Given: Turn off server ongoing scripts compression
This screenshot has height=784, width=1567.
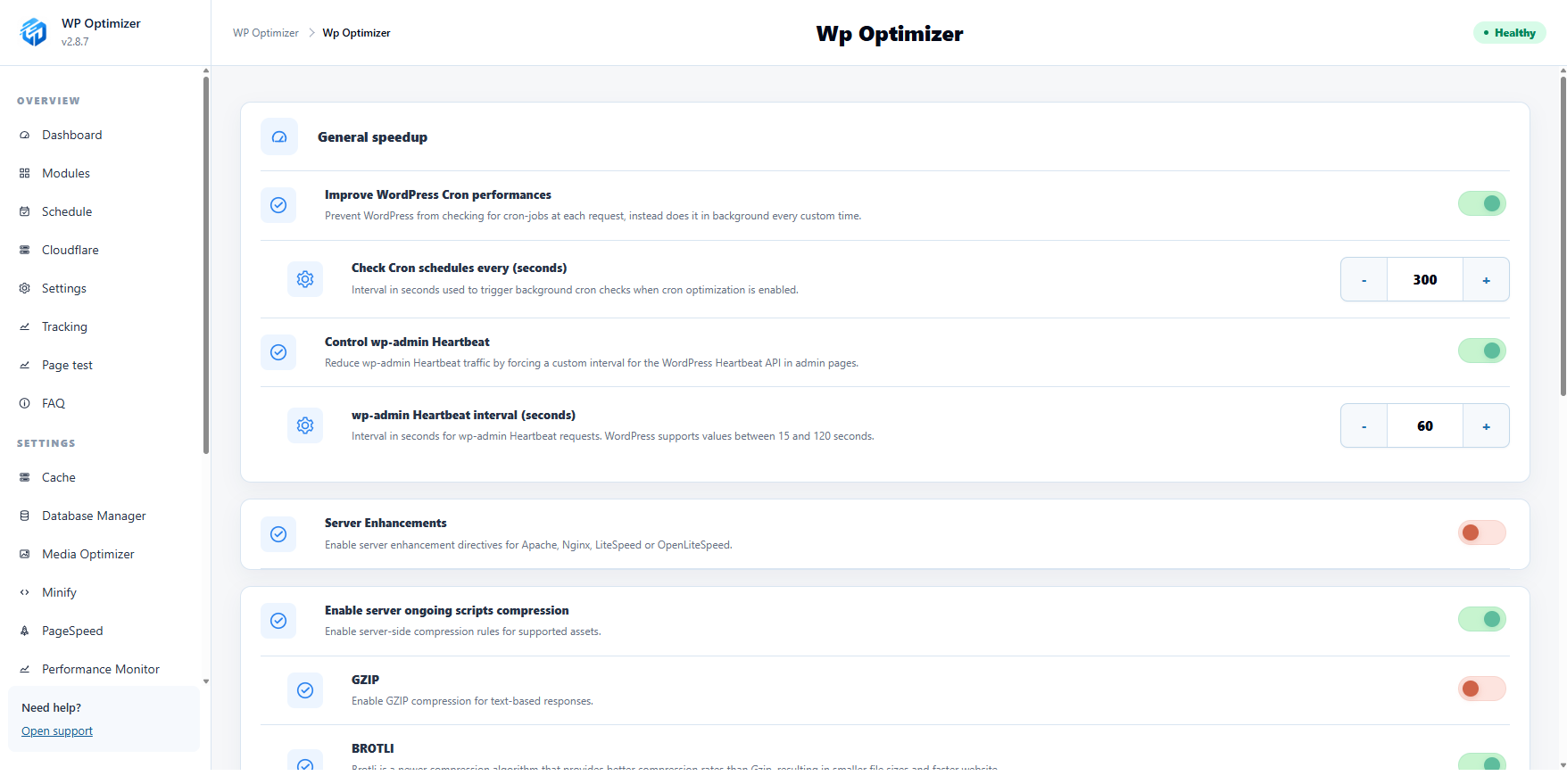Looking at the screenshot, I should [x=1482, y=620].
